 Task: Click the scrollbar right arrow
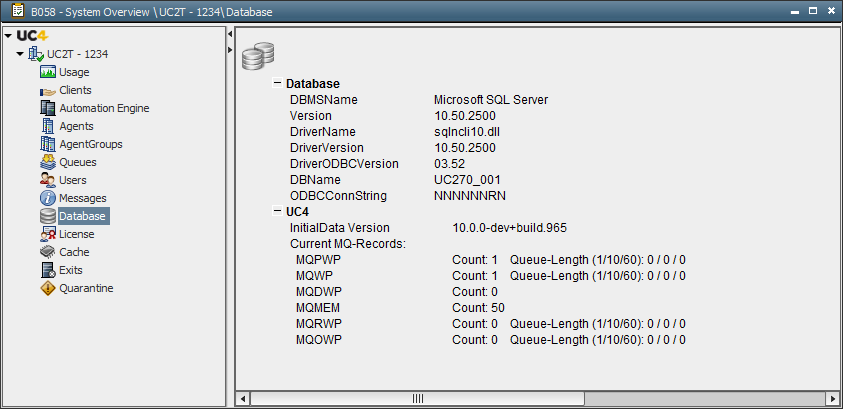(832, 399)
